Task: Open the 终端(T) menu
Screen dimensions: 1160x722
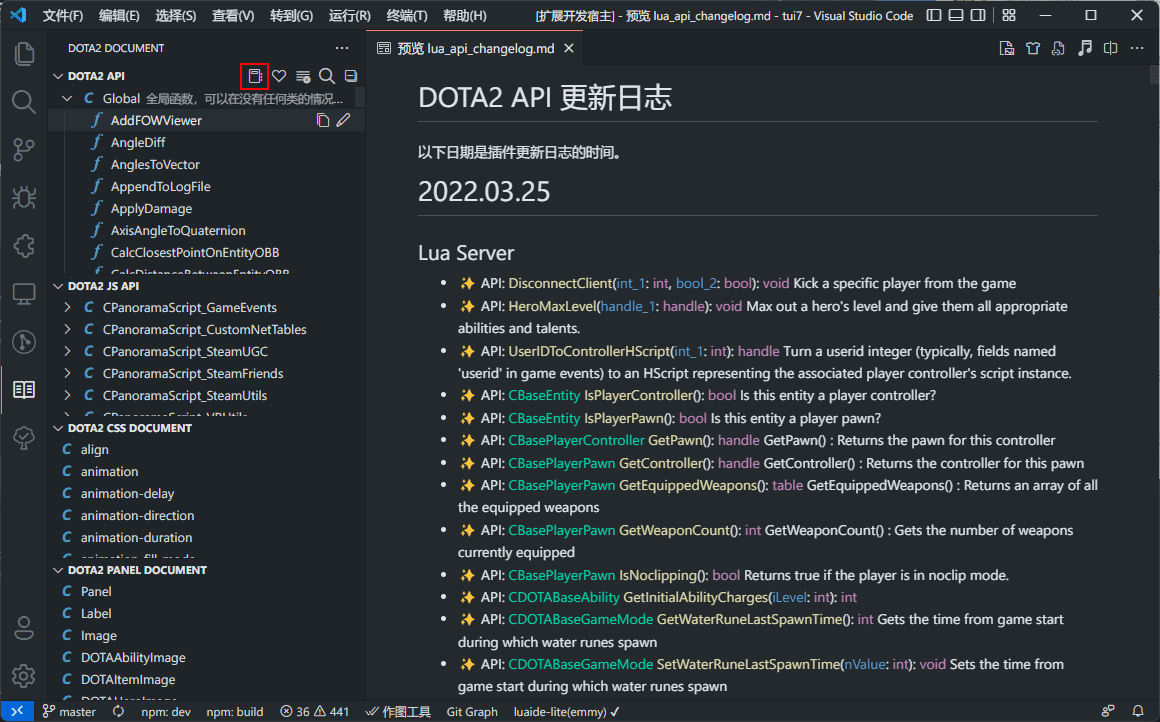Action: 407,16
